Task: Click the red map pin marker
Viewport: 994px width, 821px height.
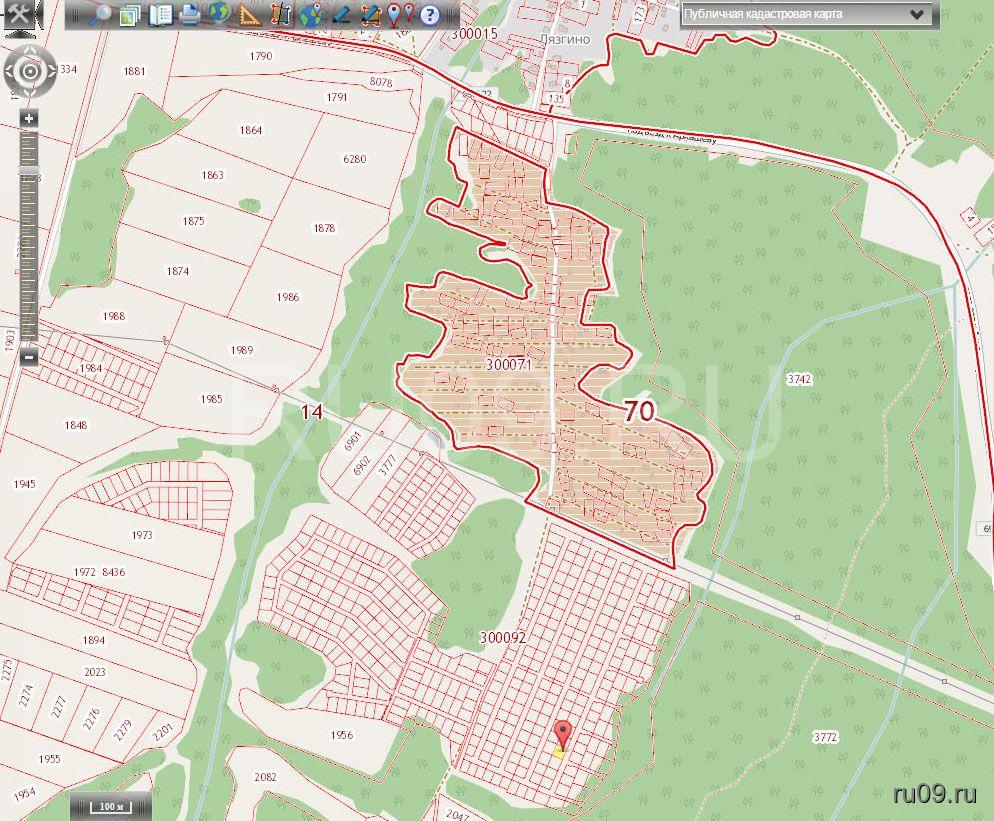Action: click(x=563, y=733)
